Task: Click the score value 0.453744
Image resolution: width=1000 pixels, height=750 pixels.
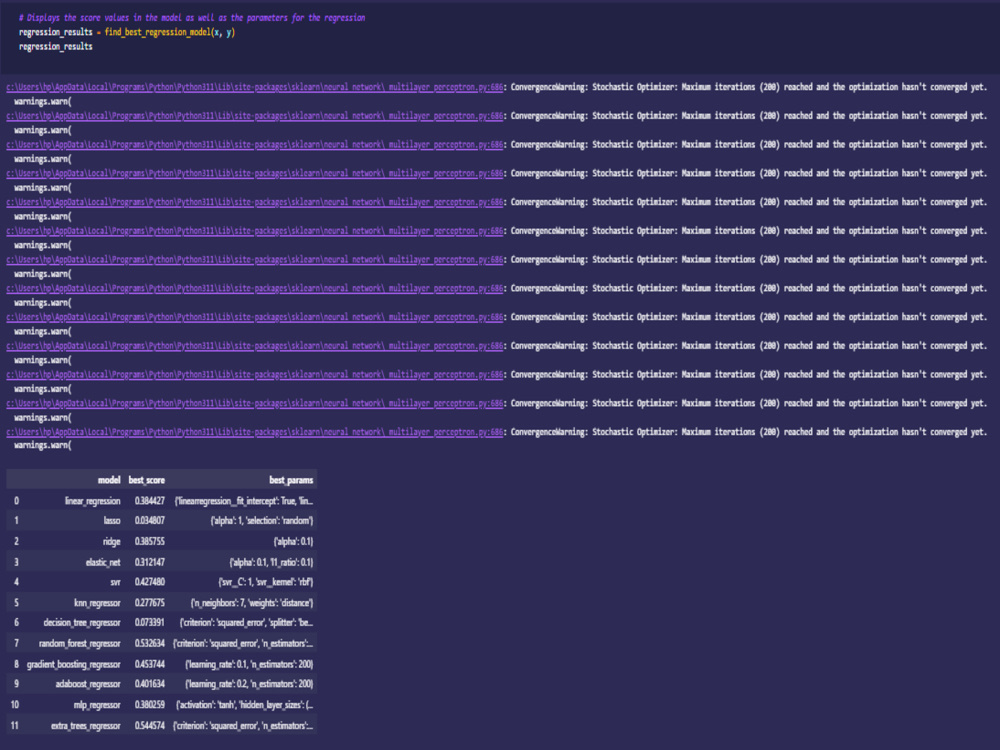Action: (150, 665)
